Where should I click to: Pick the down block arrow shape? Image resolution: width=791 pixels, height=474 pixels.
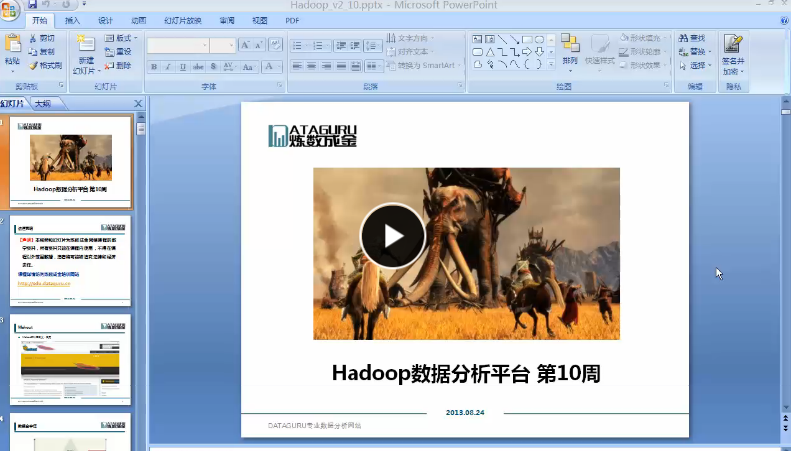539,52
